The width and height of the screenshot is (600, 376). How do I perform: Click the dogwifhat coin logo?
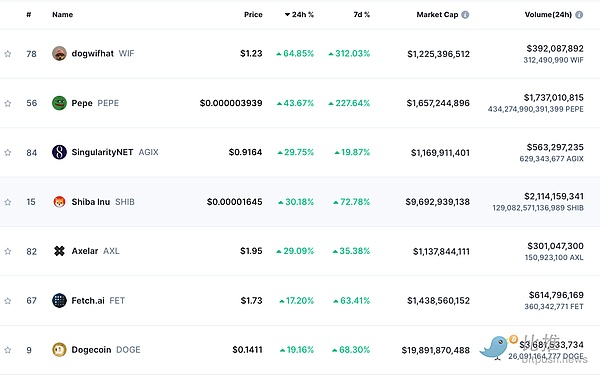59,54
